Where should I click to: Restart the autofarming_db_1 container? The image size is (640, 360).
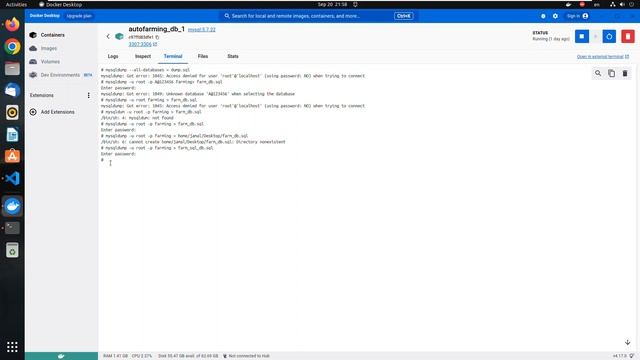tap(609, 36)
